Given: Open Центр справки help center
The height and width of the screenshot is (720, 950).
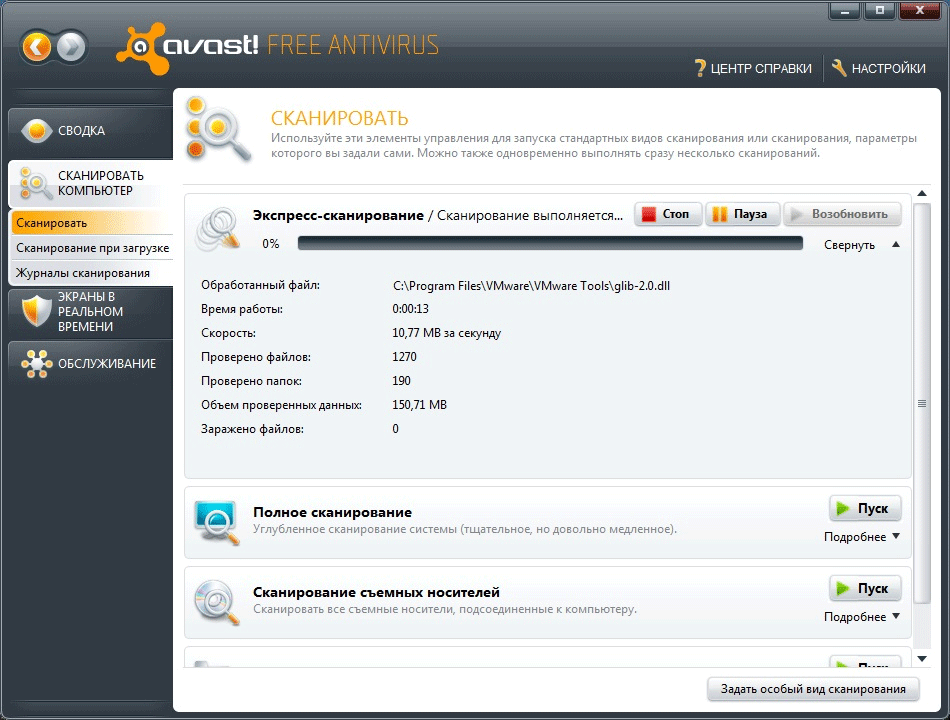Looking at the screenshot, I should [x=752, y=69].
